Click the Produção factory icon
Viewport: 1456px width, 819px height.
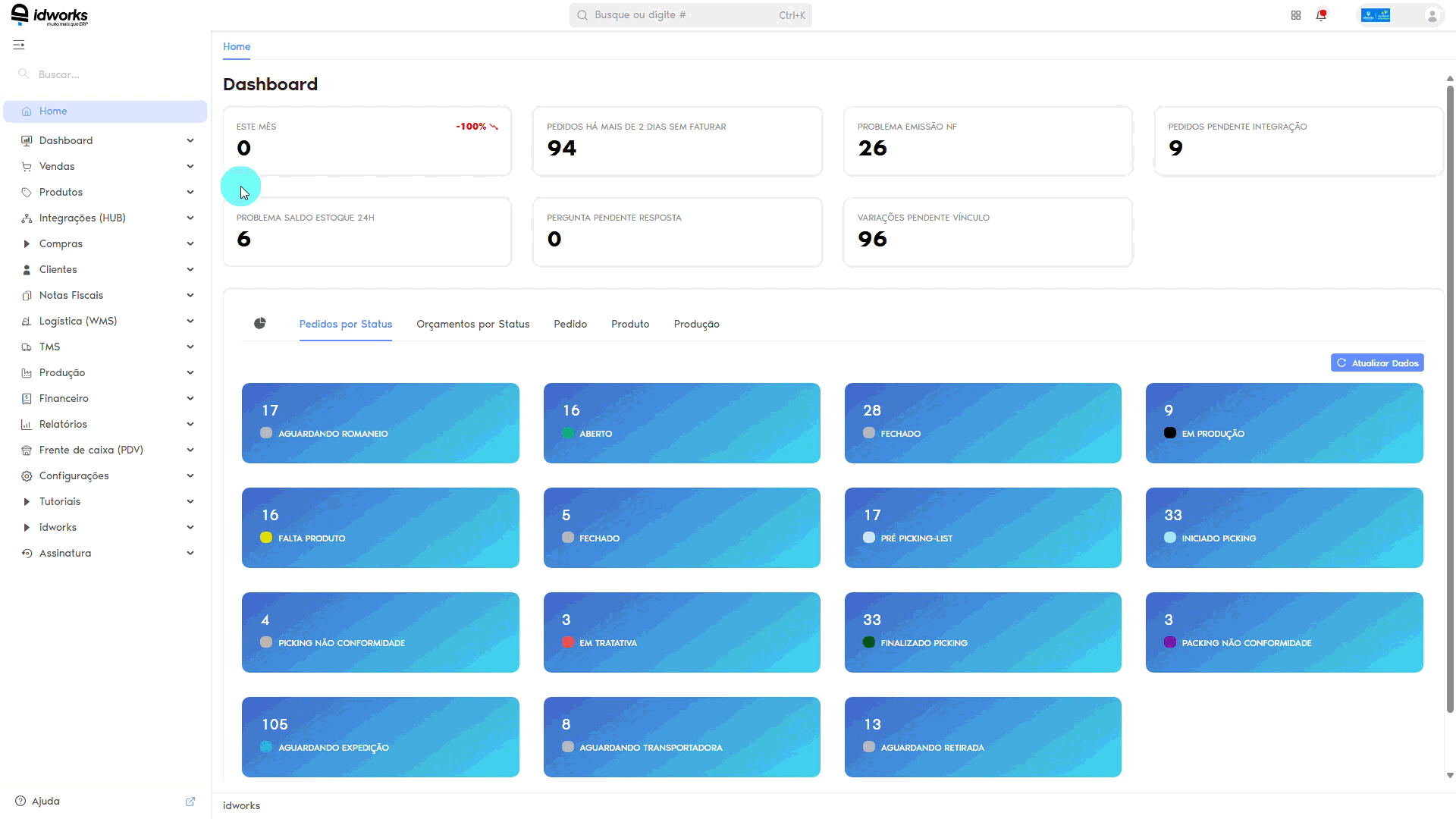[27, 373]
